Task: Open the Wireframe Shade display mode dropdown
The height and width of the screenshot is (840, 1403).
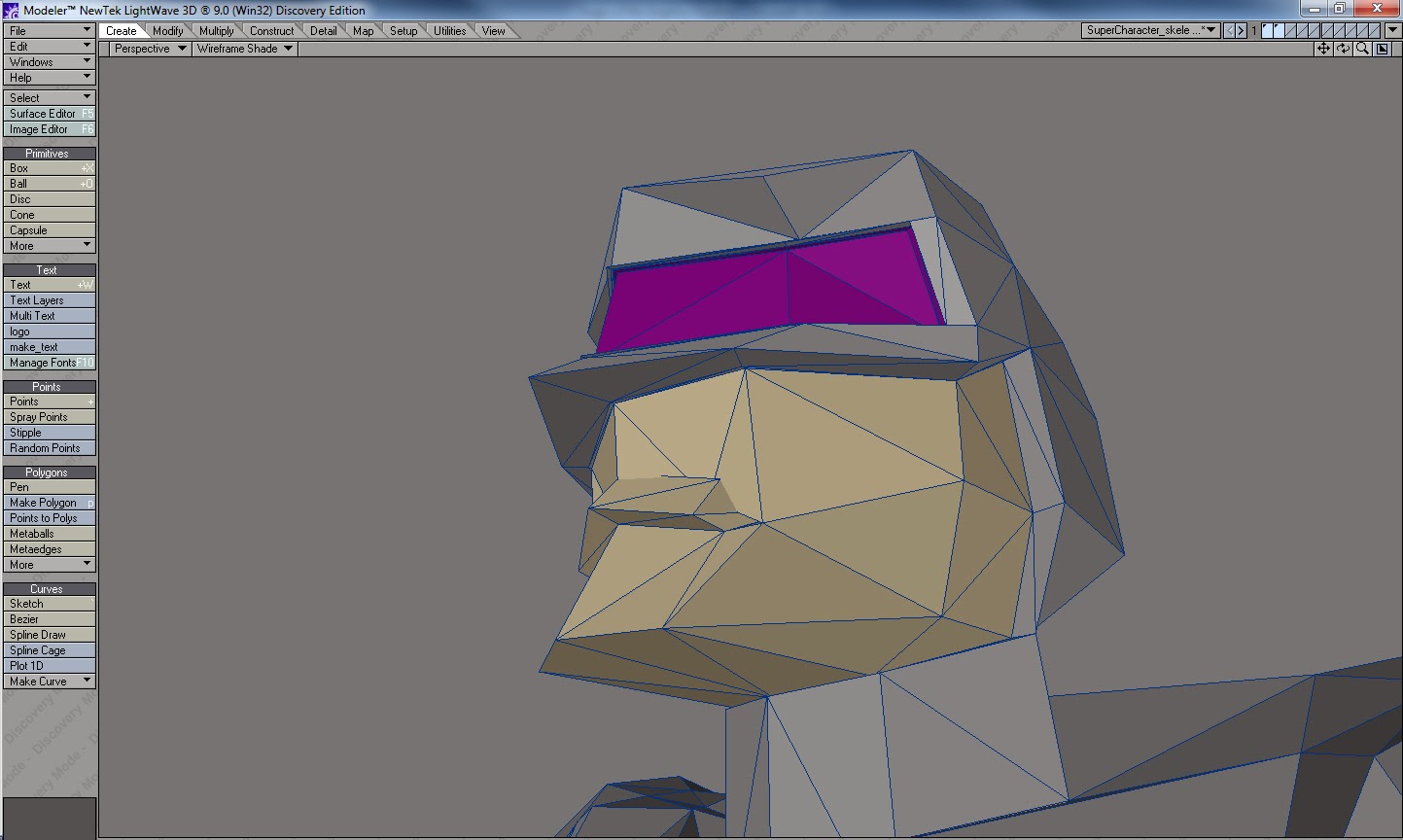Action: (x=242, y=49)
